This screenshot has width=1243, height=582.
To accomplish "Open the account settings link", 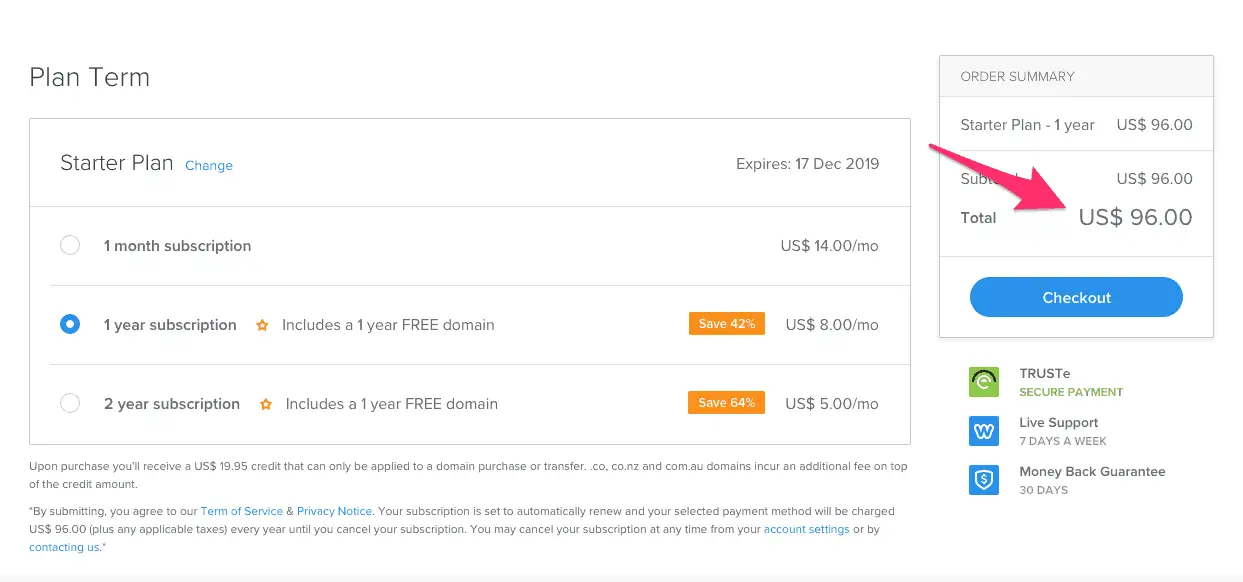I will pyautogui.click(x=807, y=529).
